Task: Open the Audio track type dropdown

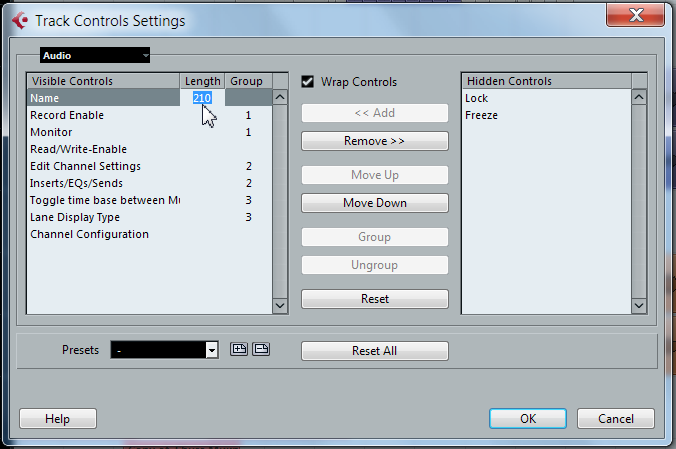Action: 95,55
